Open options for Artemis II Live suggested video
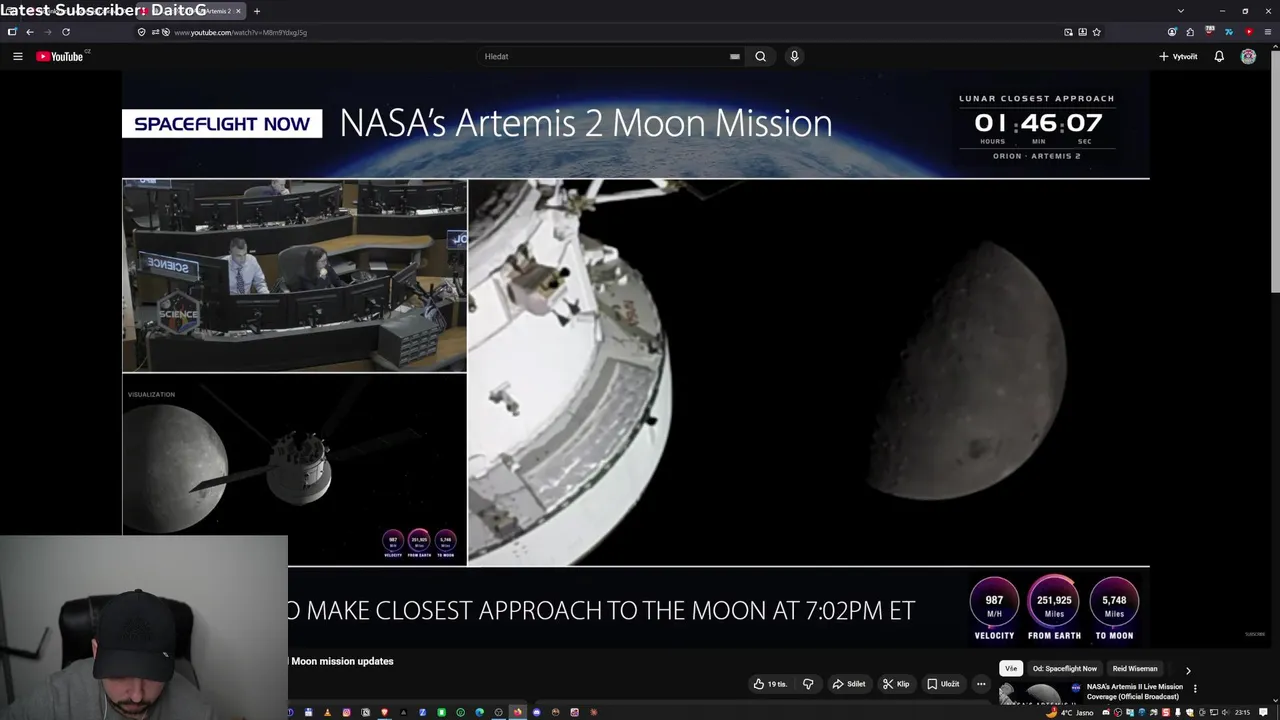 tap(1195, 689)
